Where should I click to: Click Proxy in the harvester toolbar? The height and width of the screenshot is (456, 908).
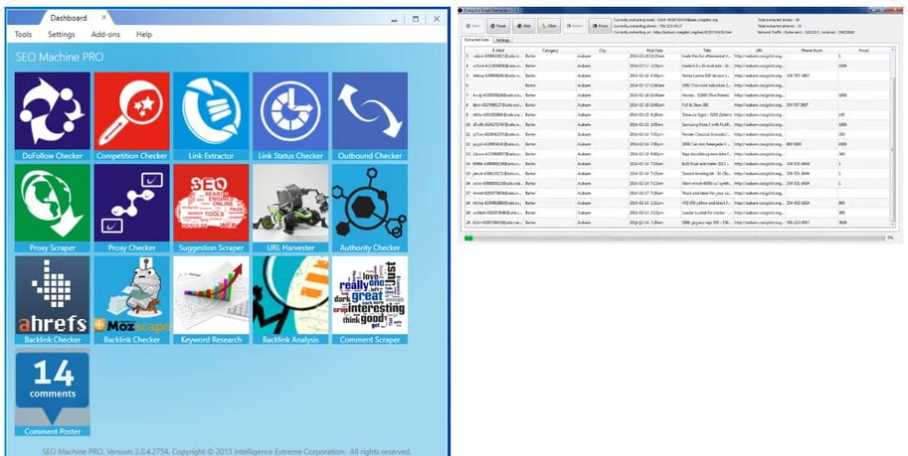point(600,25)
